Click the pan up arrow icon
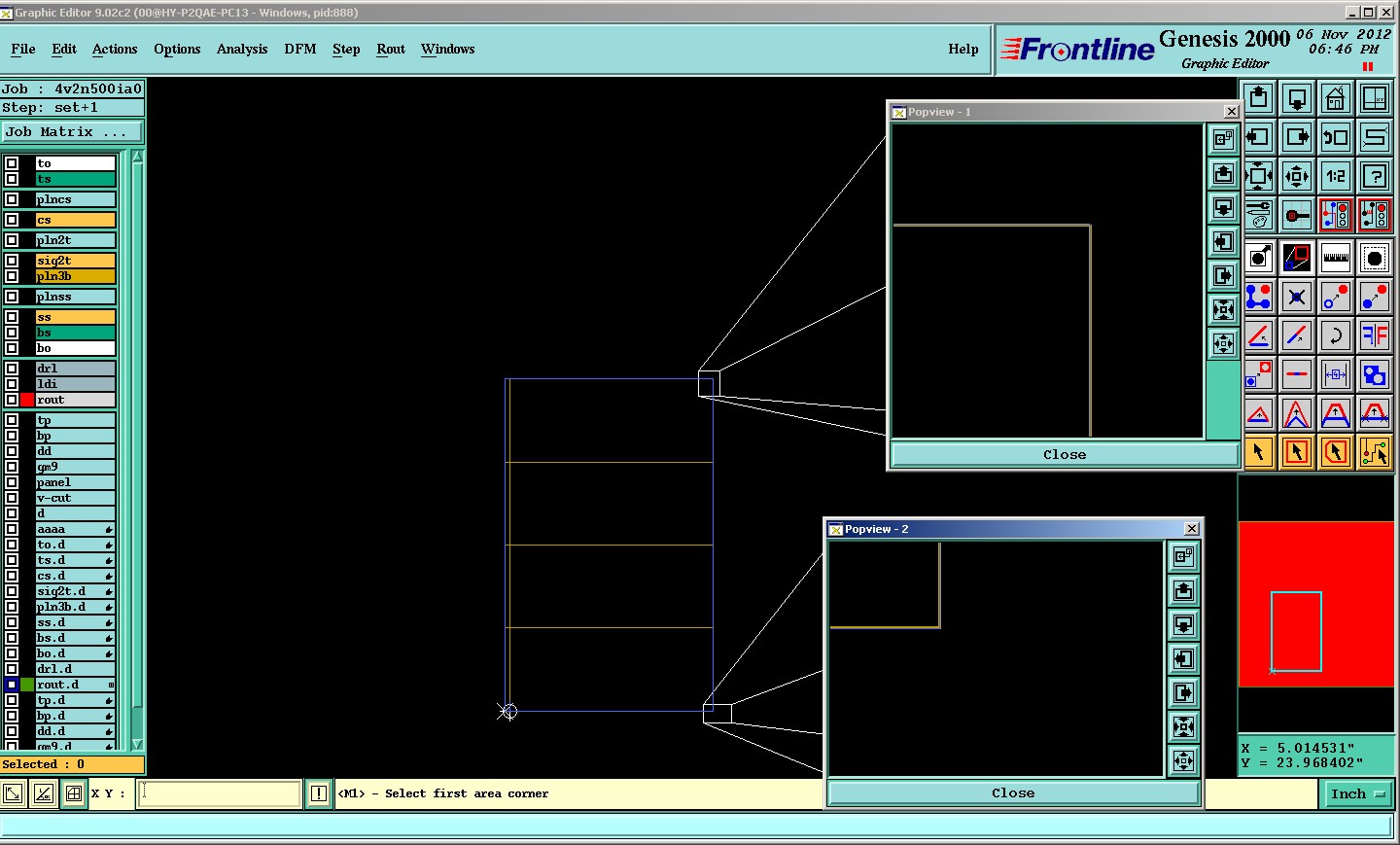 (x=1259, y=98)
